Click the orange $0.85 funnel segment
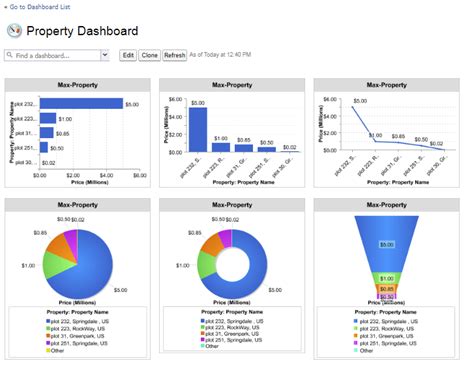This screenshot has height=376, width=474. (x=387, y=289)
